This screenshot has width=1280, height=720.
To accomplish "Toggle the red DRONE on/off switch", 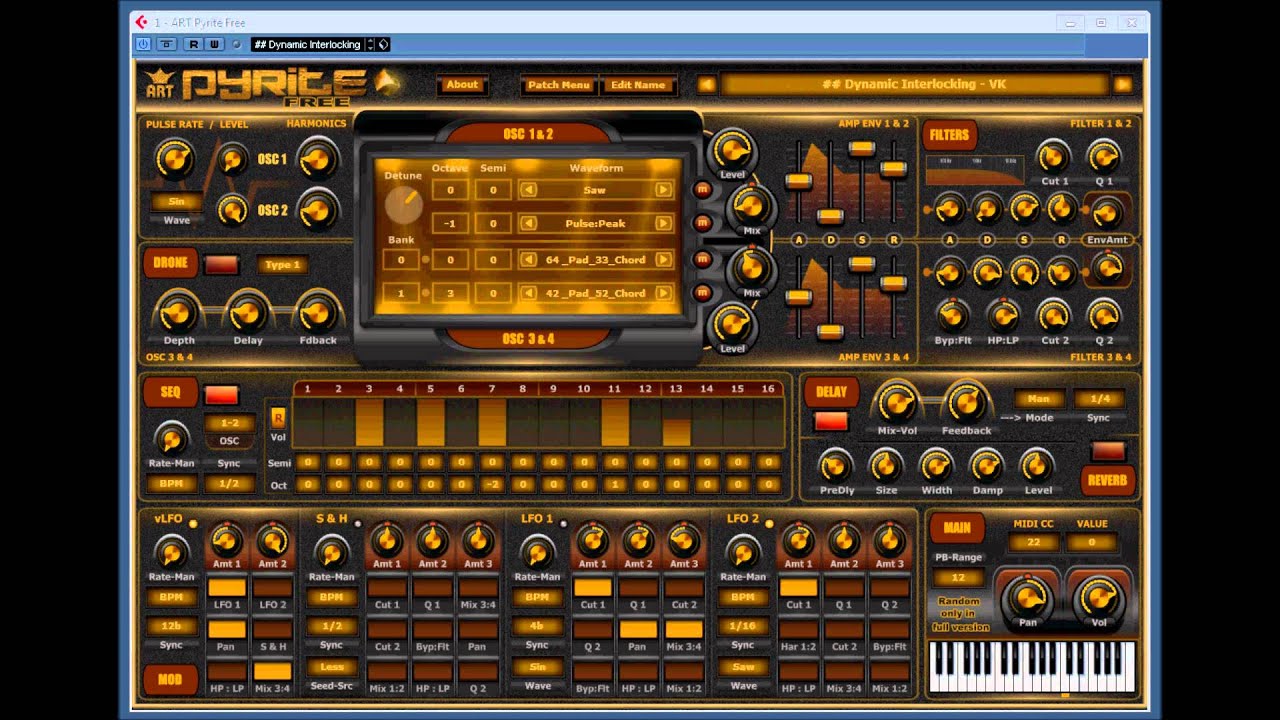I will 221,264.
